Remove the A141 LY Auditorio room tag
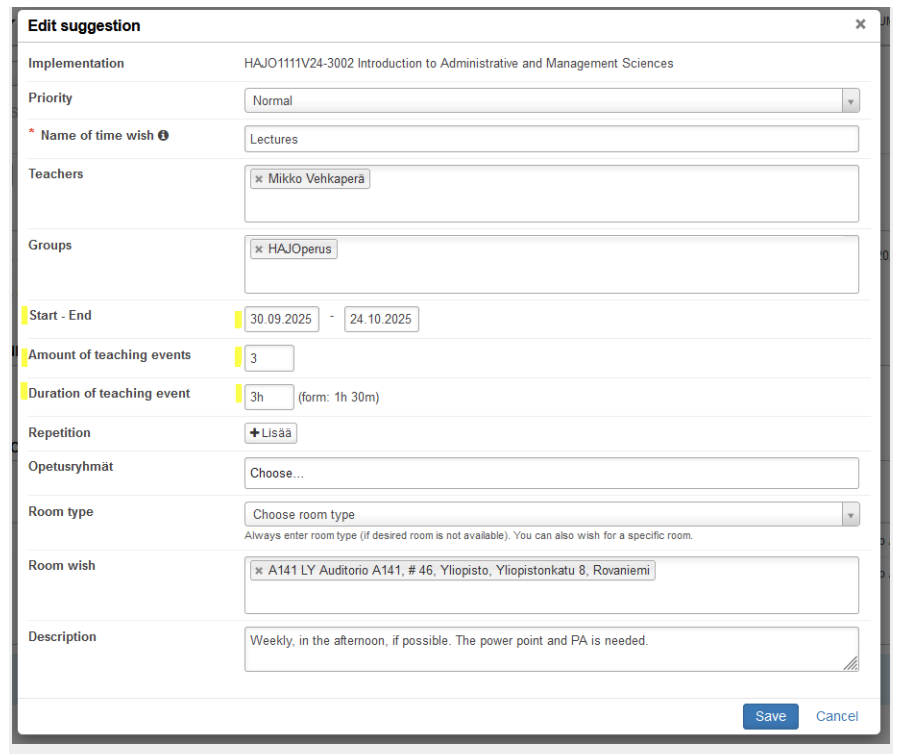 (x=258, y=571)
